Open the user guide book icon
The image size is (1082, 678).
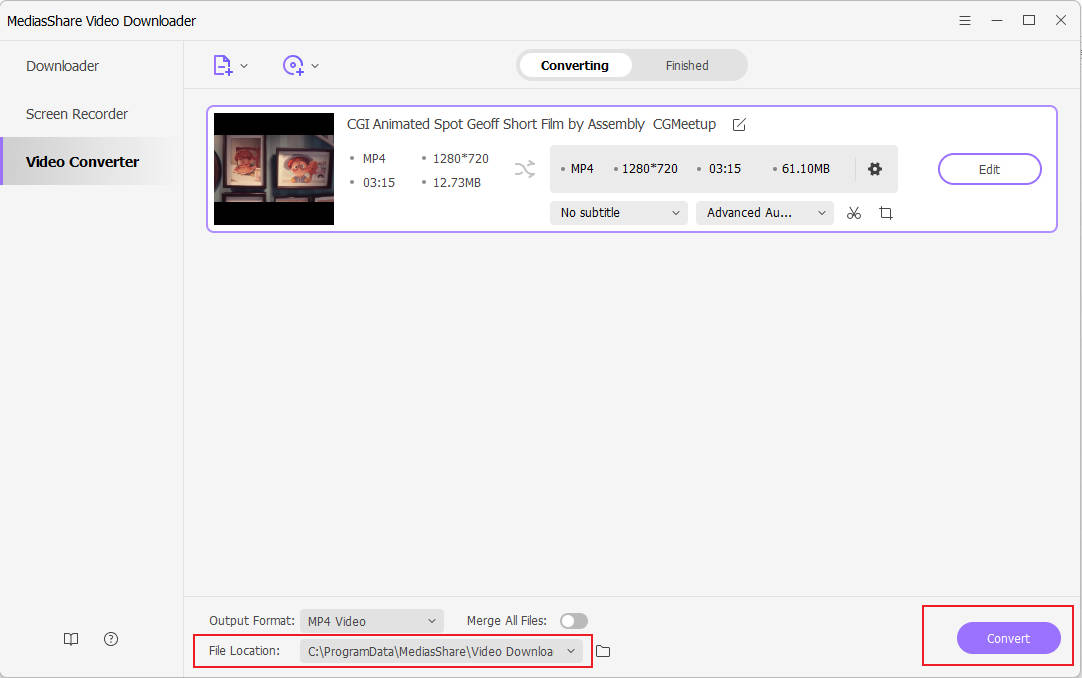pos(71,639)
